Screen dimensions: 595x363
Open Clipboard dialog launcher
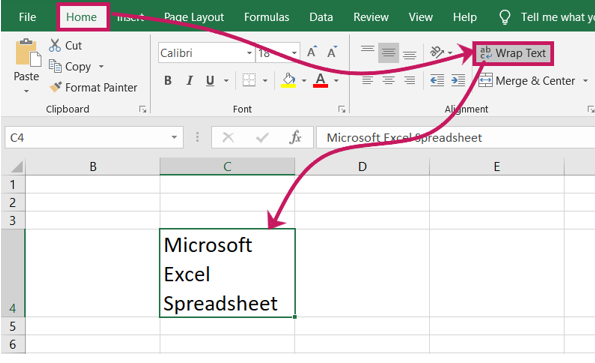(x=143, y=110)
